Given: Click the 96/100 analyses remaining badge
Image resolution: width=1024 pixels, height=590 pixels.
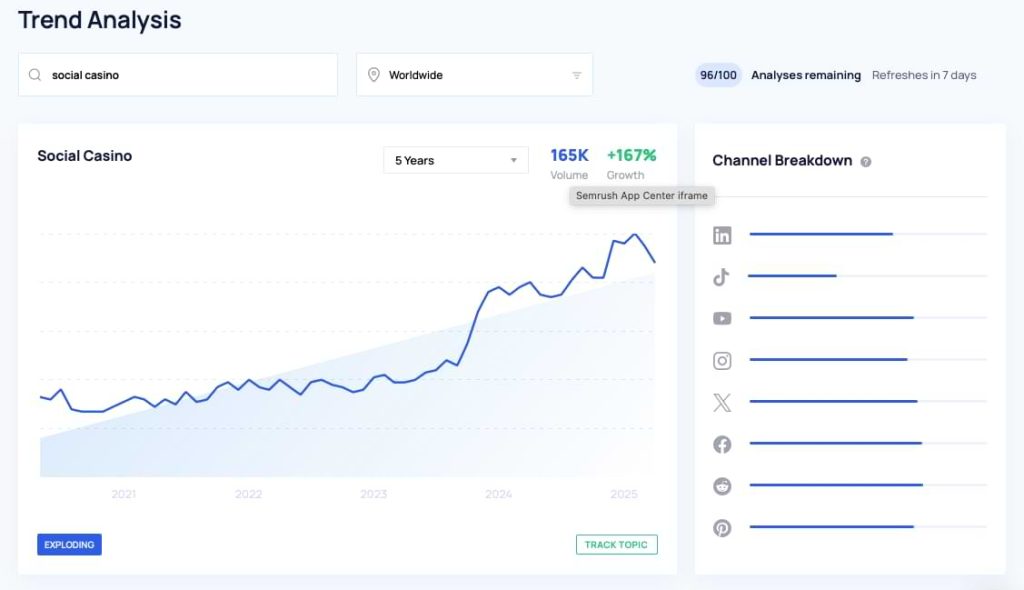Looking at the screenshot, I should coord(718,75).
